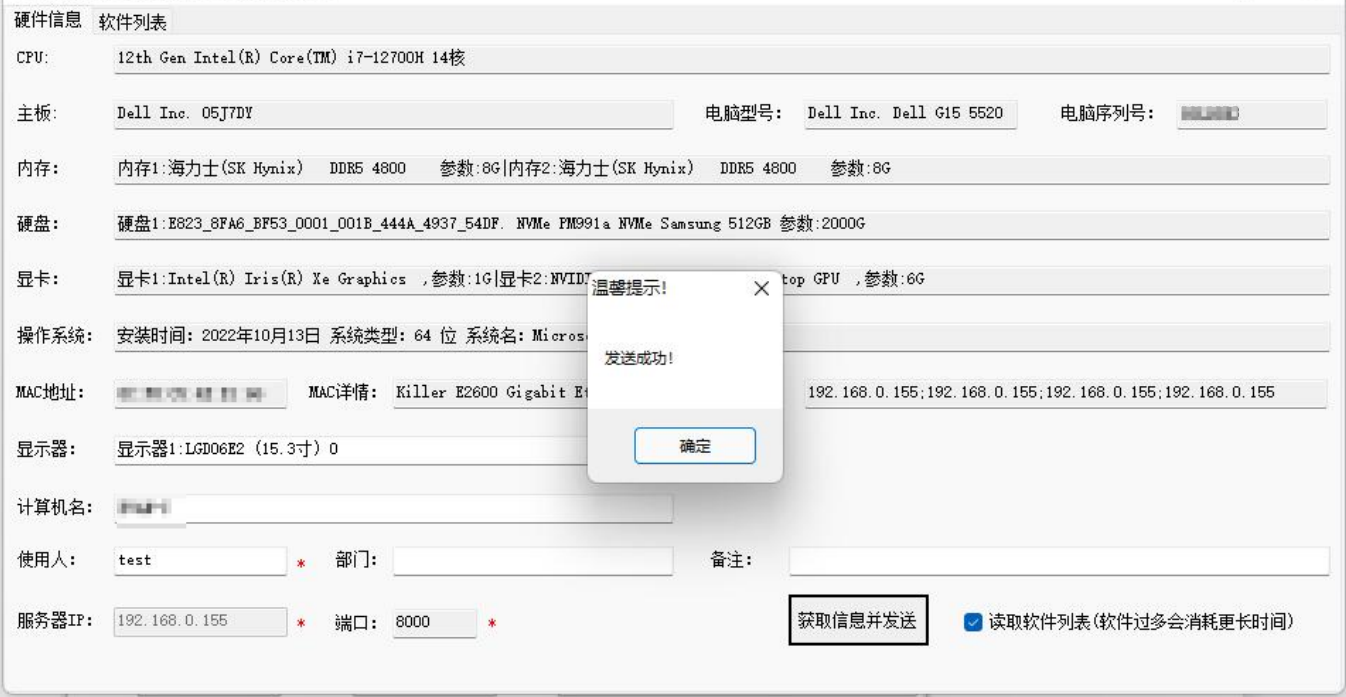The height and width of the screenshot is (697, 1346).
Task: Click into the 备注 input field
Action: [x=1059, y=561]
